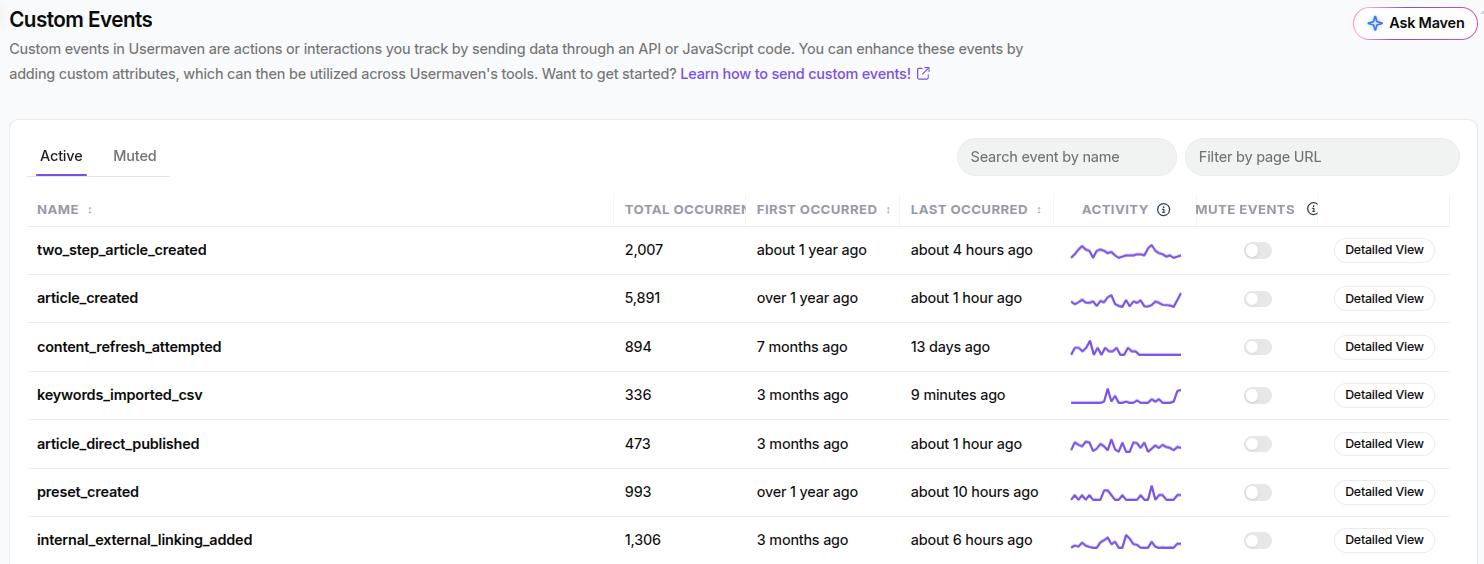Click the activity sparkline for article_direct_published
The height and width of the screenshot is (564, 1484).
click(x=1126, y=445)
